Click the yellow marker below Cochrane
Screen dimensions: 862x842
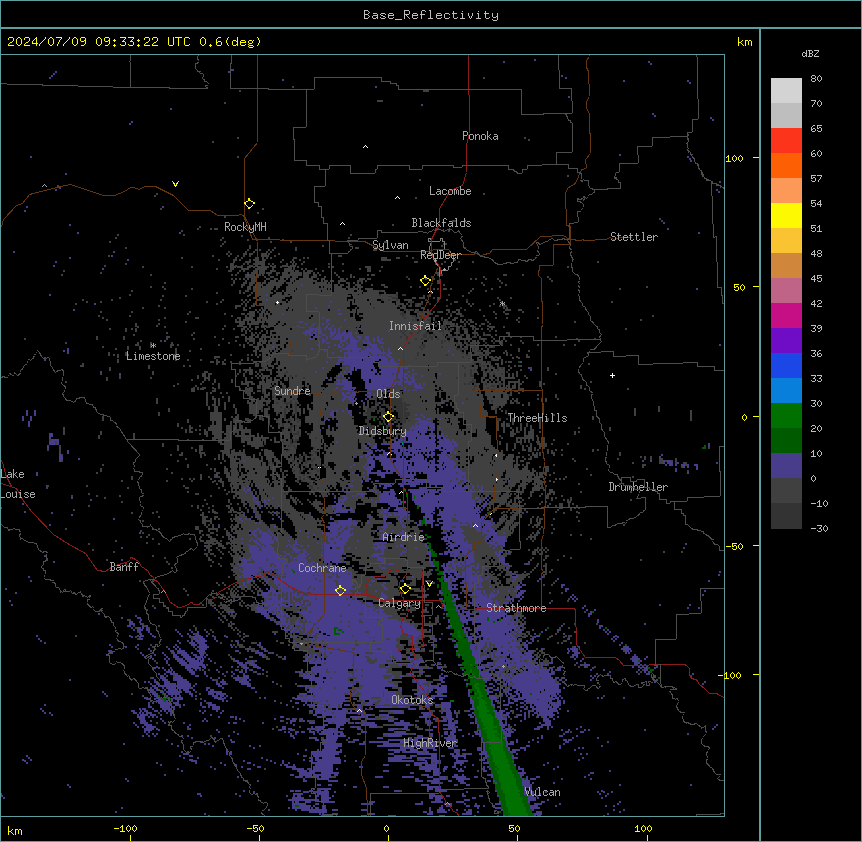pyautogui.click(x=340, y=590)
